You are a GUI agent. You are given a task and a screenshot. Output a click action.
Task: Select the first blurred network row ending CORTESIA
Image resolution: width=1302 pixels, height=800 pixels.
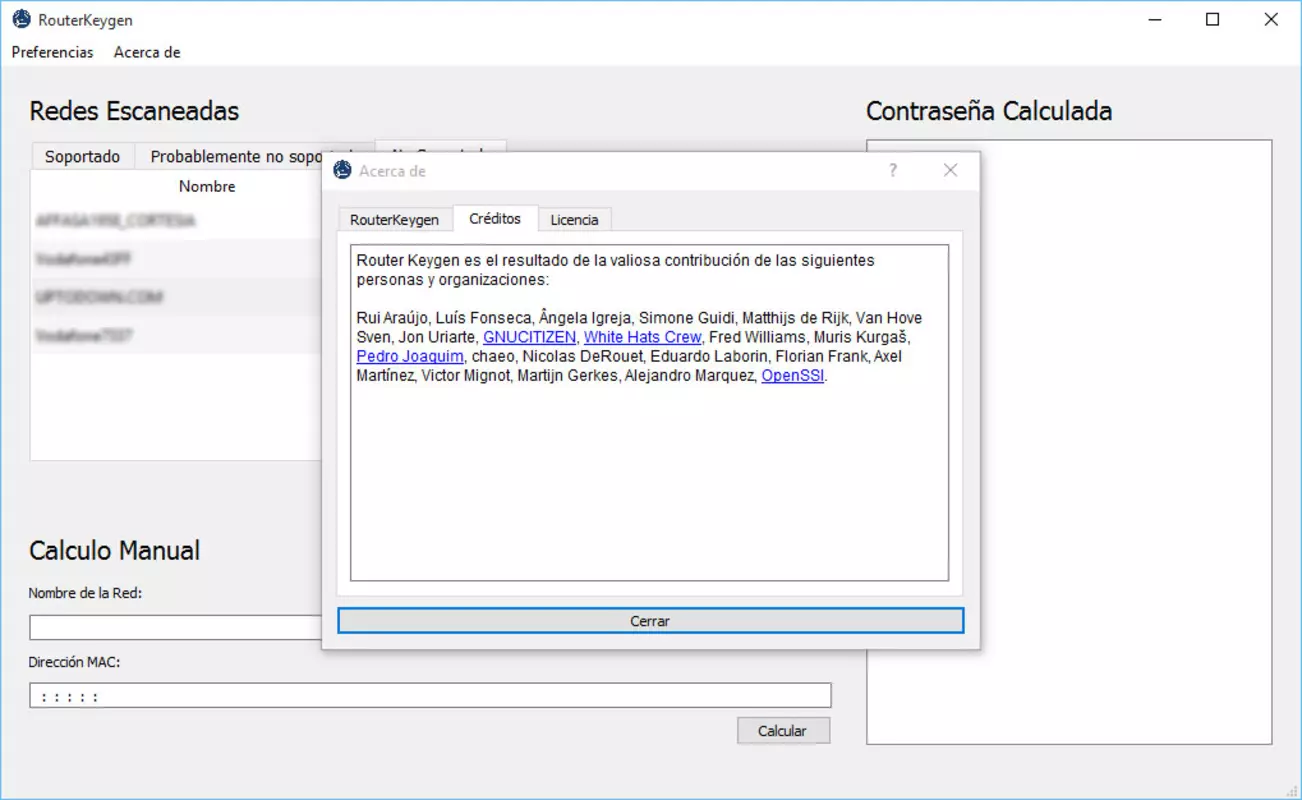[x=176, y=220]
